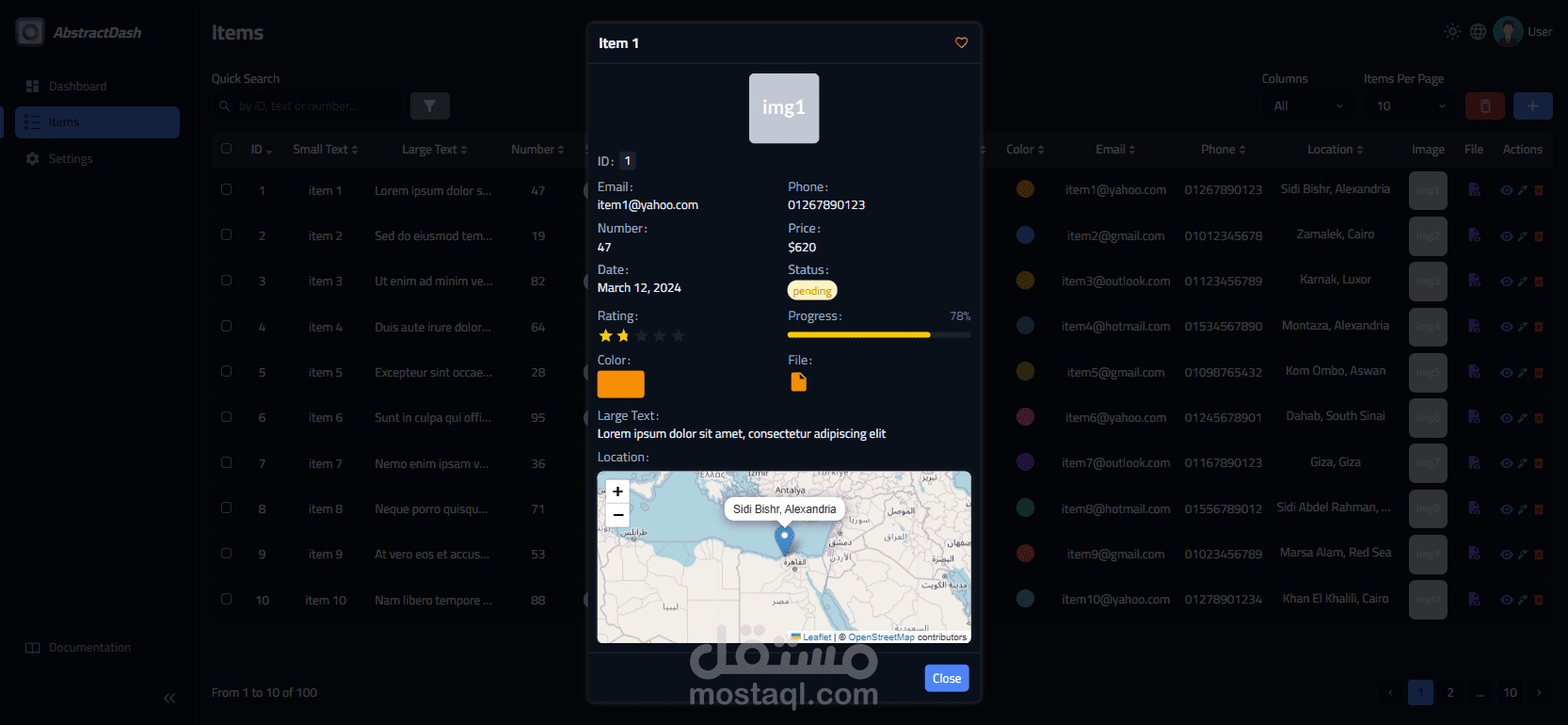1568x725 pixels.
Task: Select Items in the sidebar
Action: tap(97, 122)
